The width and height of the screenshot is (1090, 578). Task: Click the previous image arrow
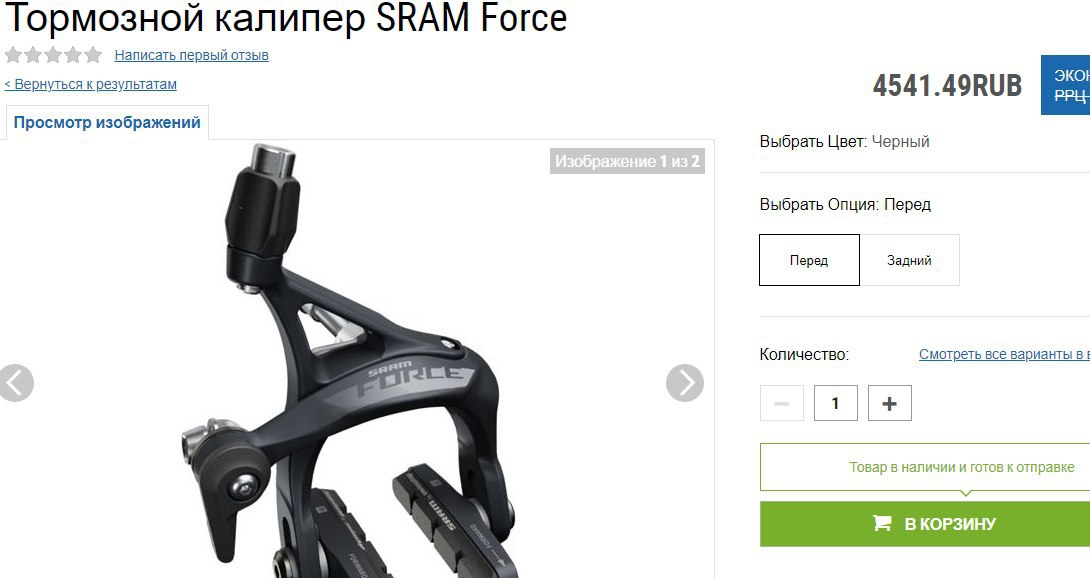(15, 383)
